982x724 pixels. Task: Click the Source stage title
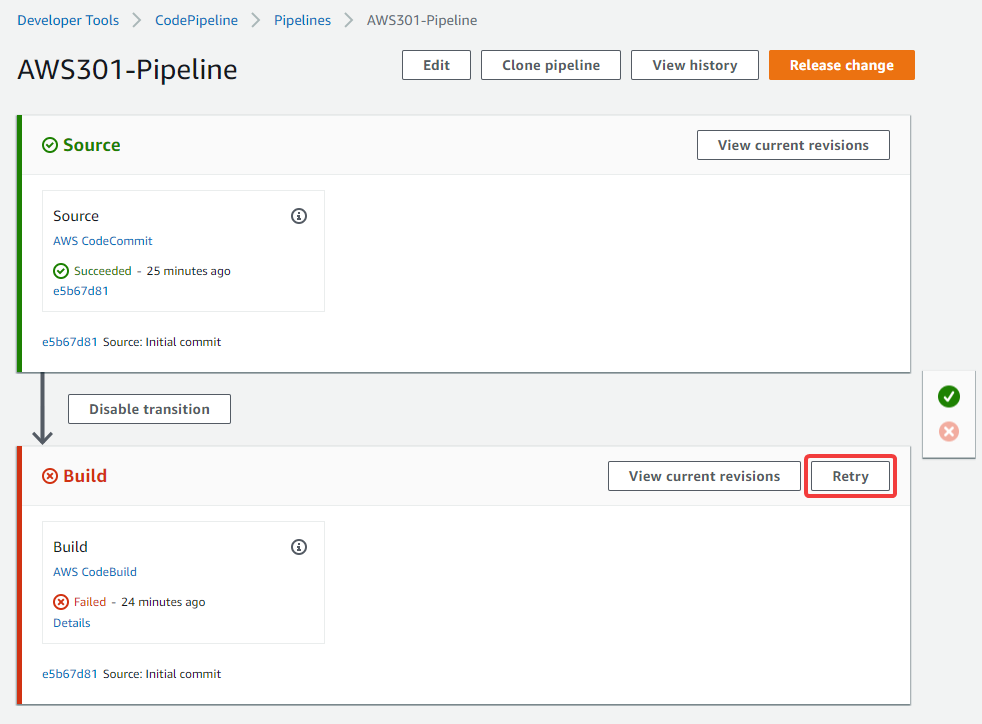[x=91, y=145]
